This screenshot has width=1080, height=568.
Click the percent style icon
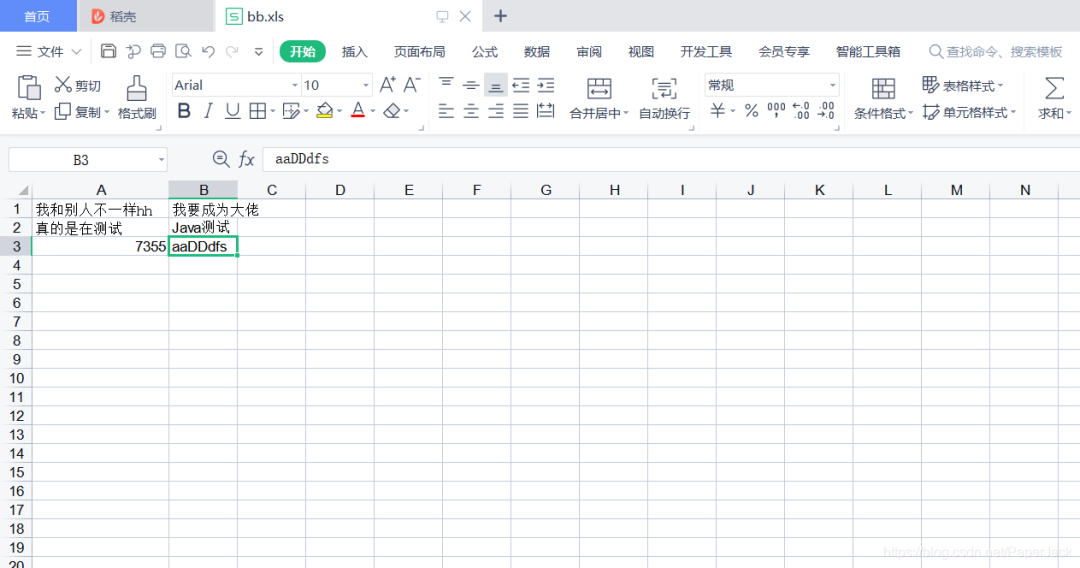pyautogui.click(x=751, y=111)
